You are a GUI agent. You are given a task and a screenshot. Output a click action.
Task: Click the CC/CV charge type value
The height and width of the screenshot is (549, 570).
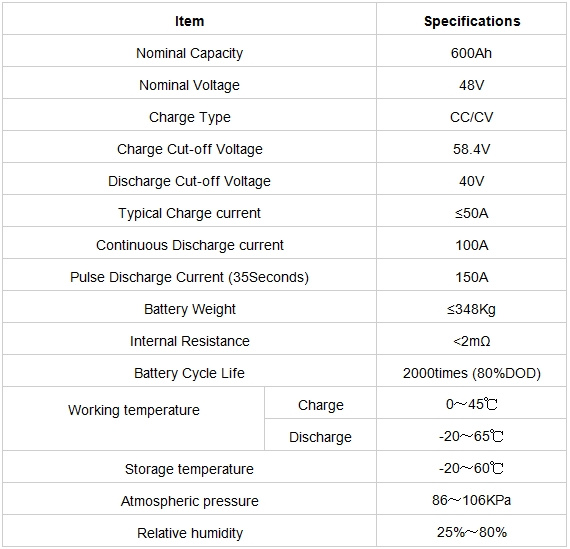point(471,117)
